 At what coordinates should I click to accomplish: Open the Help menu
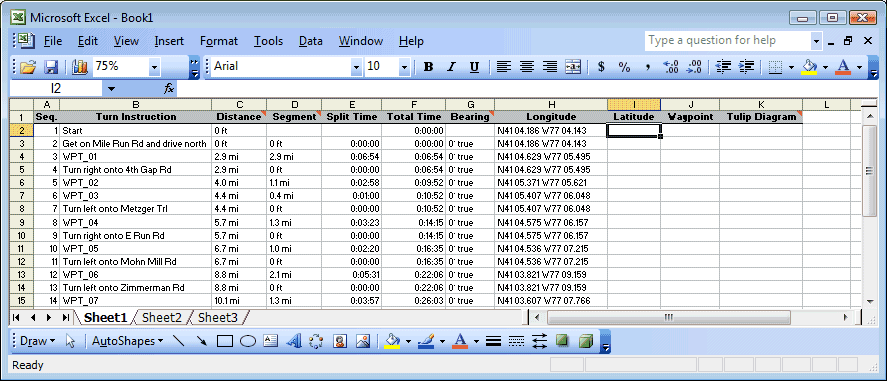click(x=411, y=41)
